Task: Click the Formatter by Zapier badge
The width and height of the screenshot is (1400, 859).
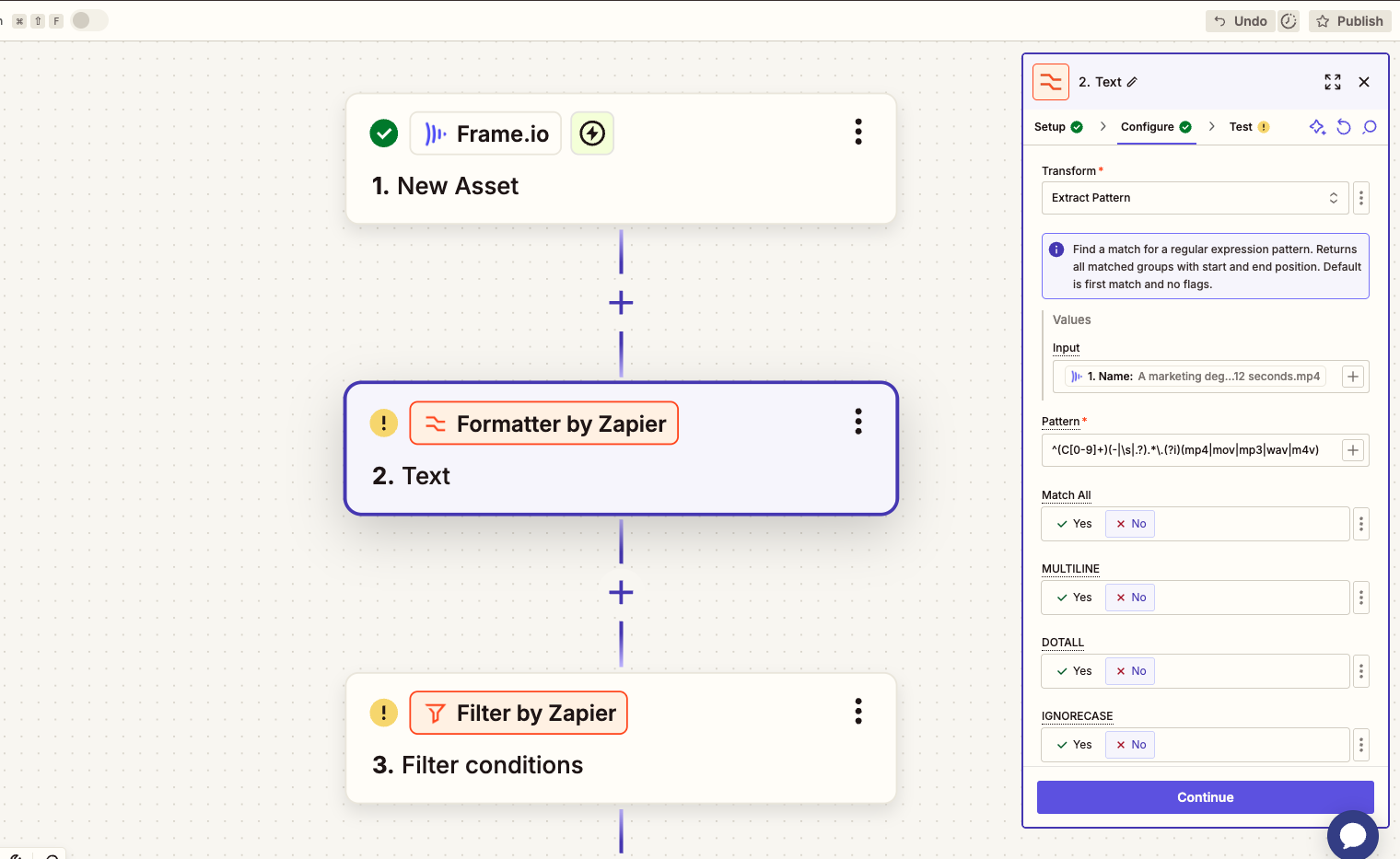Action: coord(544,424)
